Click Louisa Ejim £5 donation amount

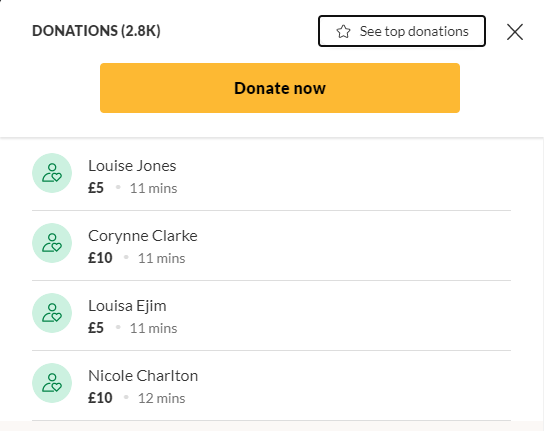click(96, 328)
